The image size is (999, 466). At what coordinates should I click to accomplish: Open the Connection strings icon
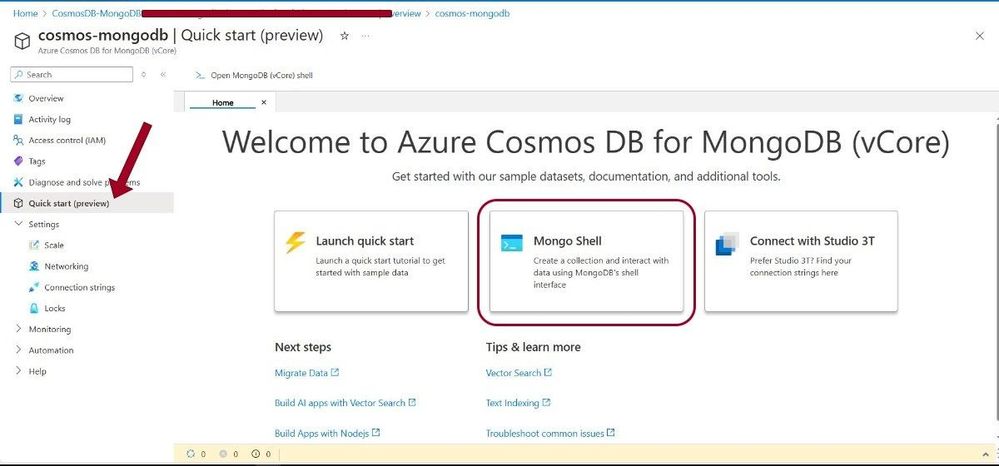(x=34, y=287)
